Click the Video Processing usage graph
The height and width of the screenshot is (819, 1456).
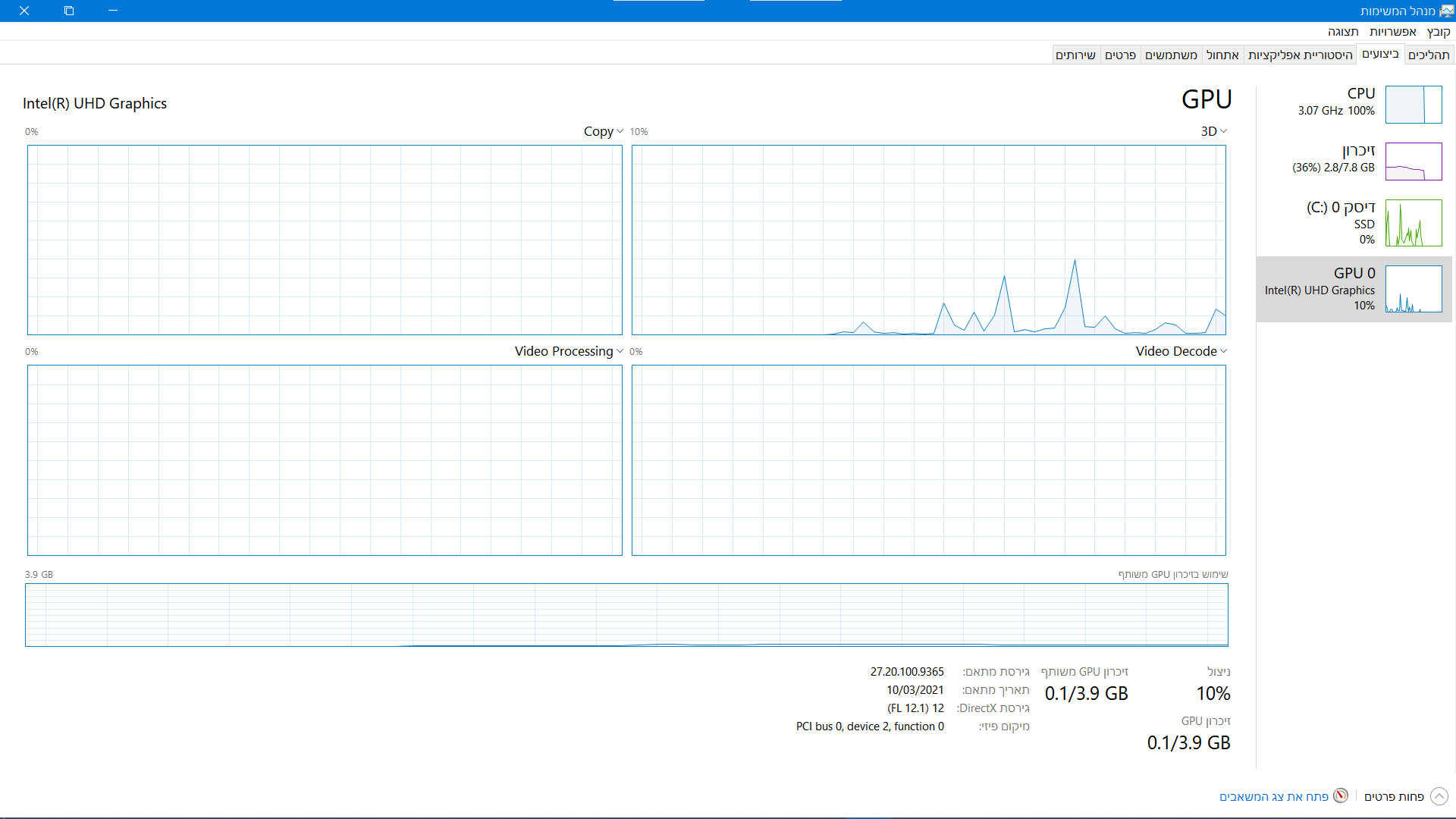(325, 460)
